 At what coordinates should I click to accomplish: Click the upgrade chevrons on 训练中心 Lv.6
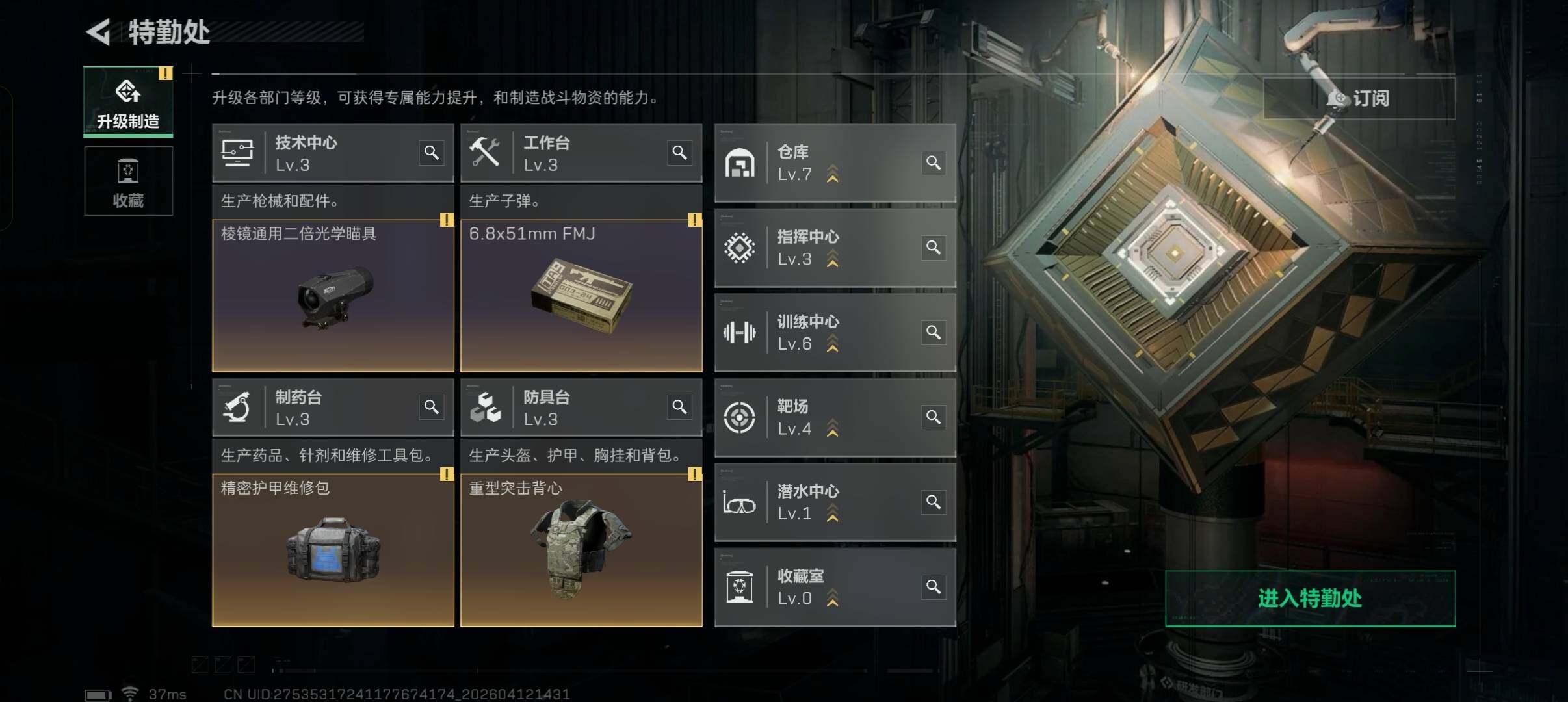click(x=832, y=344)
